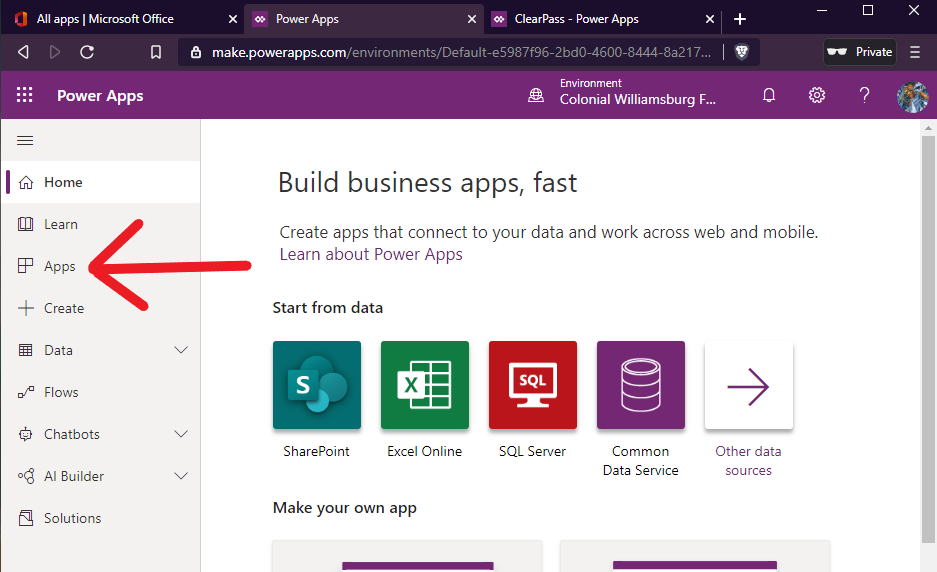Click the Other data sources link text
937x572 pixels.
coord(749,461)
